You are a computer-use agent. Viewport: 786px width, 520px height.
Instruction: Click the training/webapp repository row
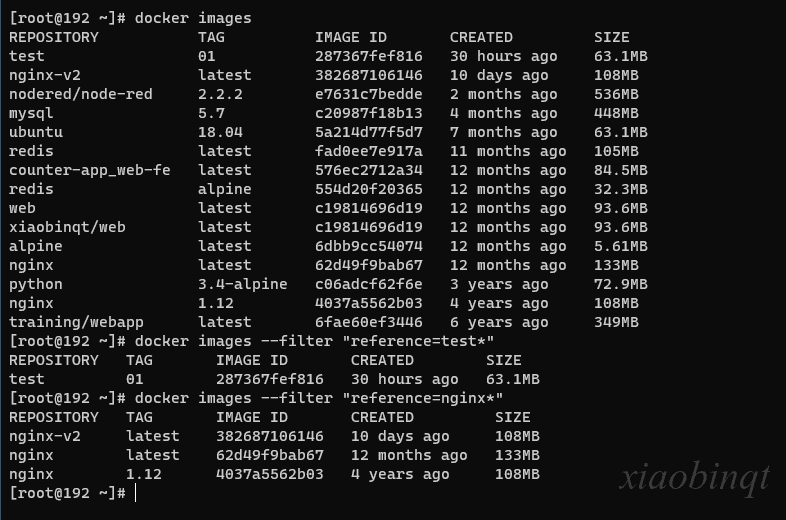[x=324, y=322]
